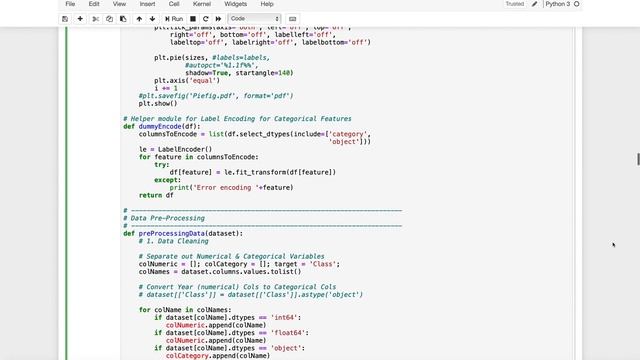Image resolution: width=640 pixels, height=360 pixels.
Task: Click 'colNames = dataset.columns.values.tolist()' line
Action: pyautogui.click(x=220, y=272)
